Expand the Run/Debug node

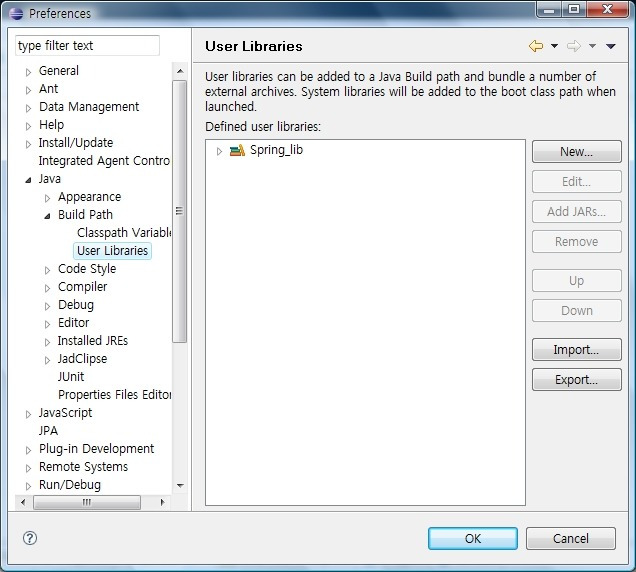pyautogui.click(x=28, y=486)
